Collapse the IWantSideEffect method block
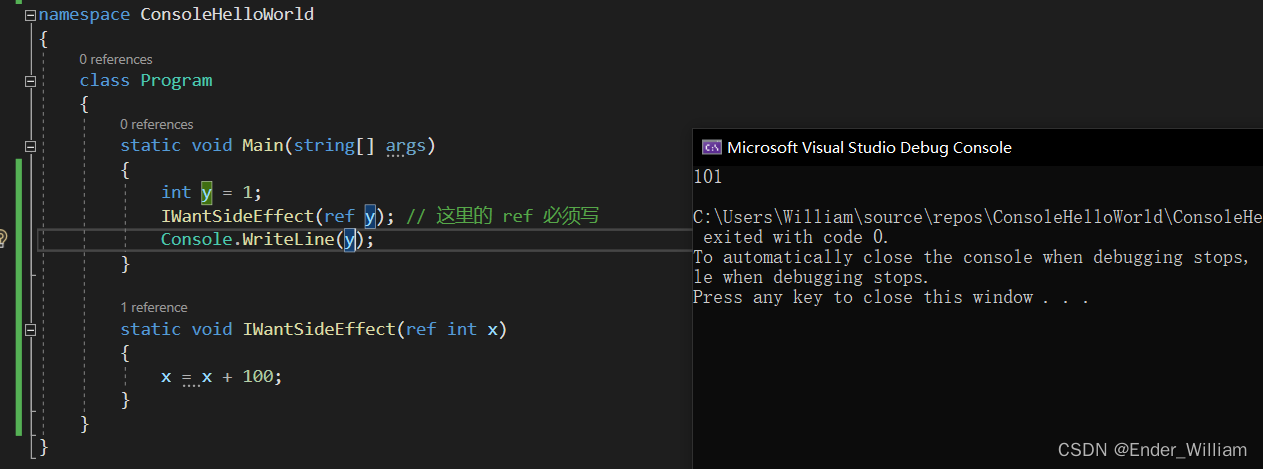Image resolution: width=1263 pixels, height=469 pixels. click(x=30, y=329)
